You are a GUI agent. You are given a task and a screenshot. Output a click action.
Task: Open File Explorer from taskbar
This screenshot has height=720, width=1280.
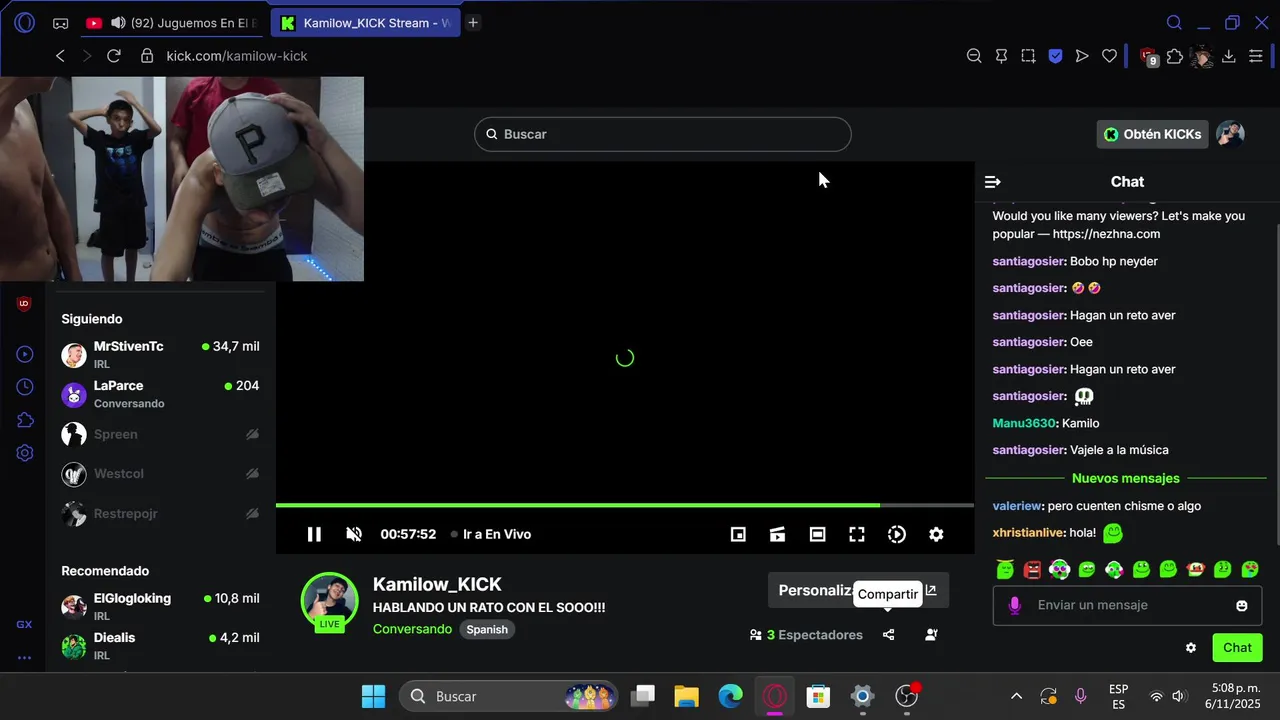(686, 696)
